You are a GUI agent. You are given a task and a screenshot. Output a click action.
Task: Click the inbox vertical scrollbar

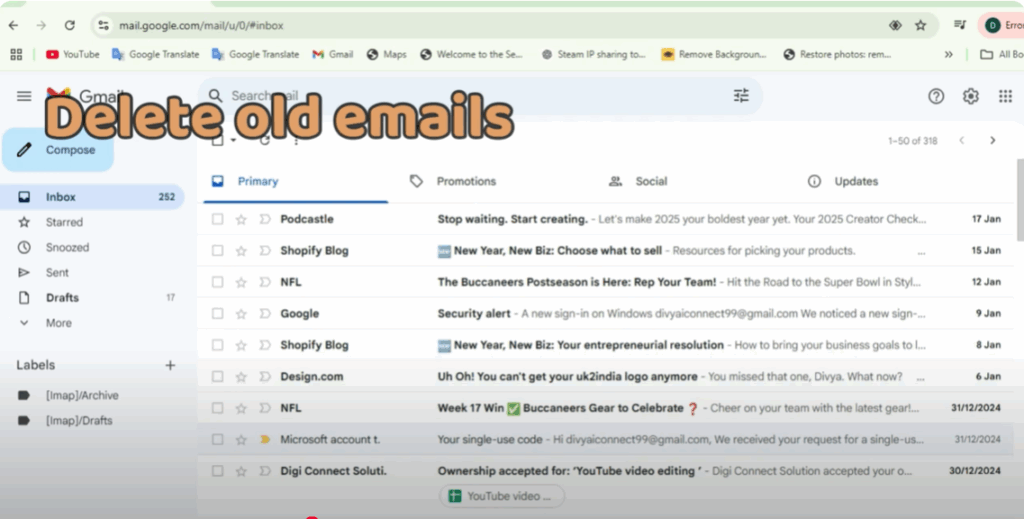coord(1020,199)
